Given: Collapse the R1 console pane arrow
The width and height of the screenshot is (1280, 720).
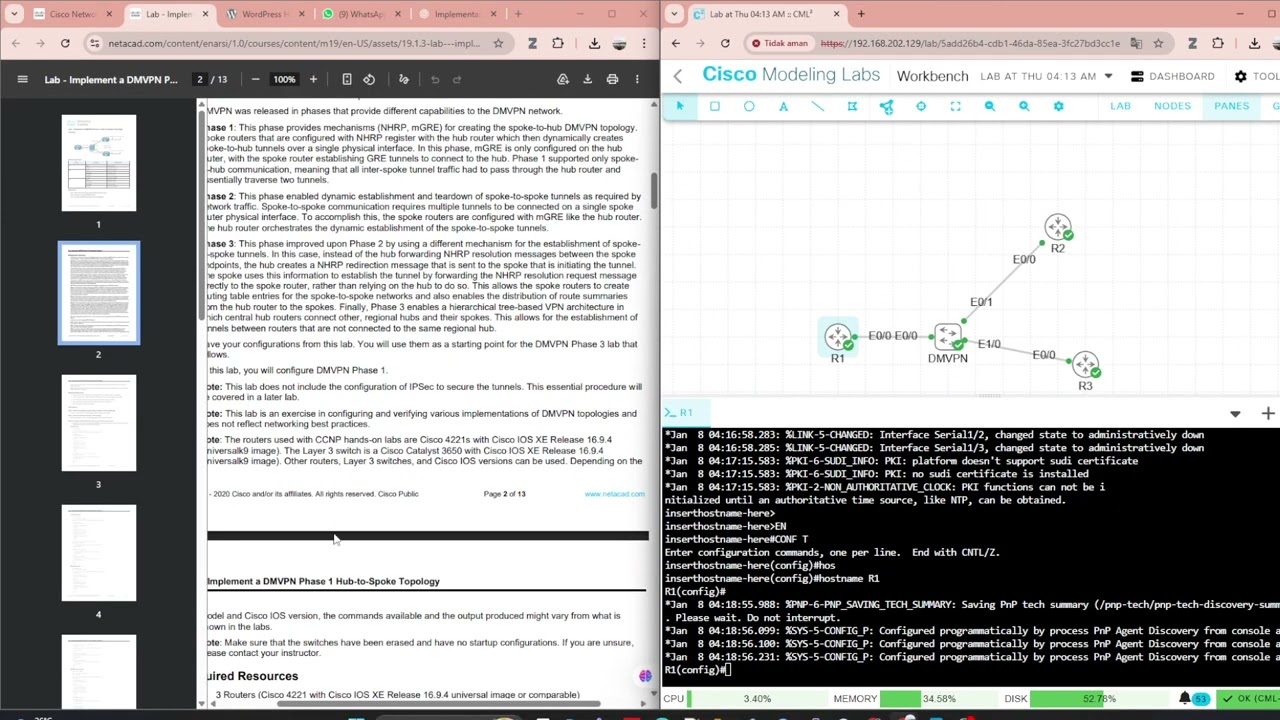Looking at the screenshot, I should pos(1235,413).
